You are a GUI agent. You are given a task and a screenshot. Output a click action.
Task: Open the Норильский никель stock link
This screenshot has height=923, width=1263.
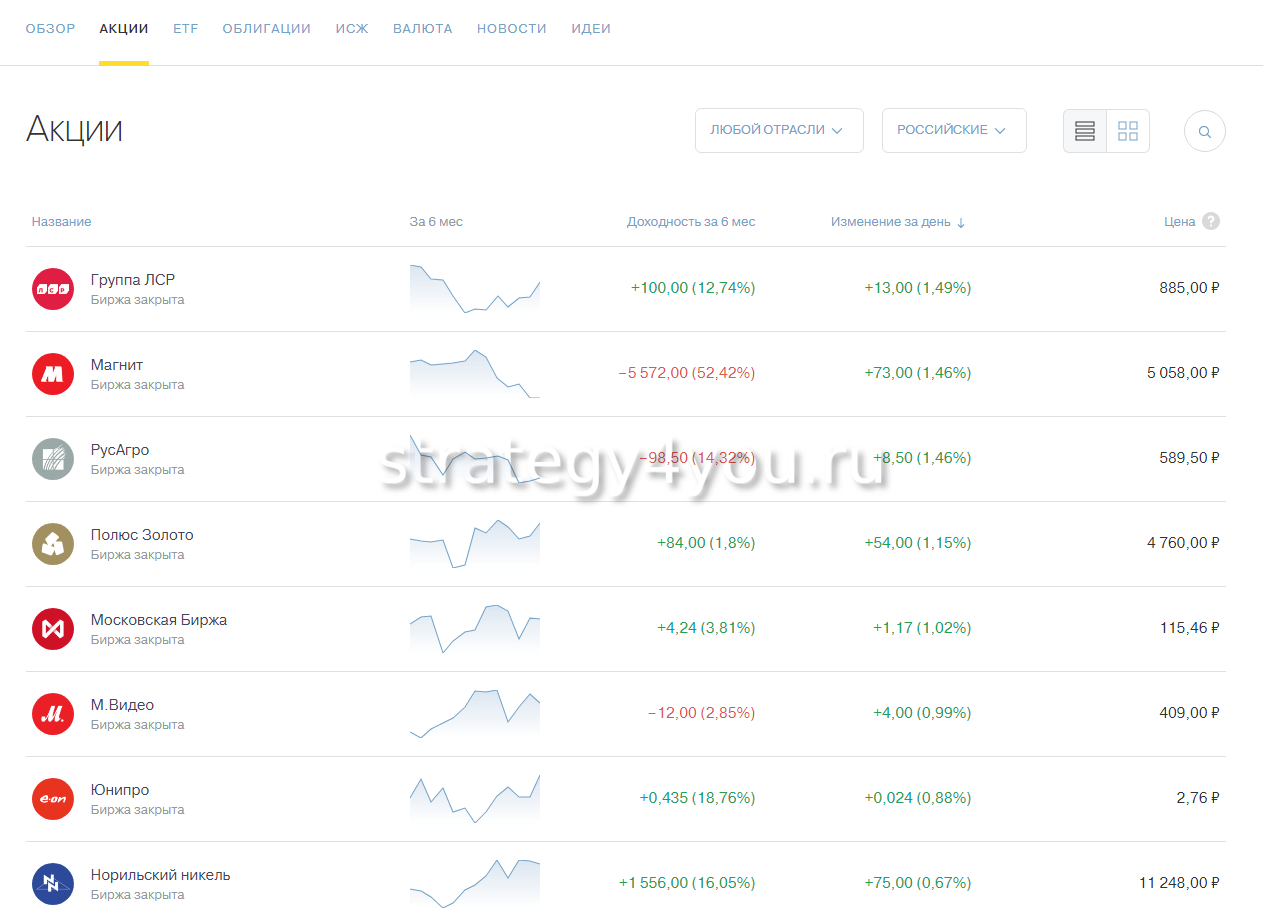pyautogui.click(x=160, y=875)
